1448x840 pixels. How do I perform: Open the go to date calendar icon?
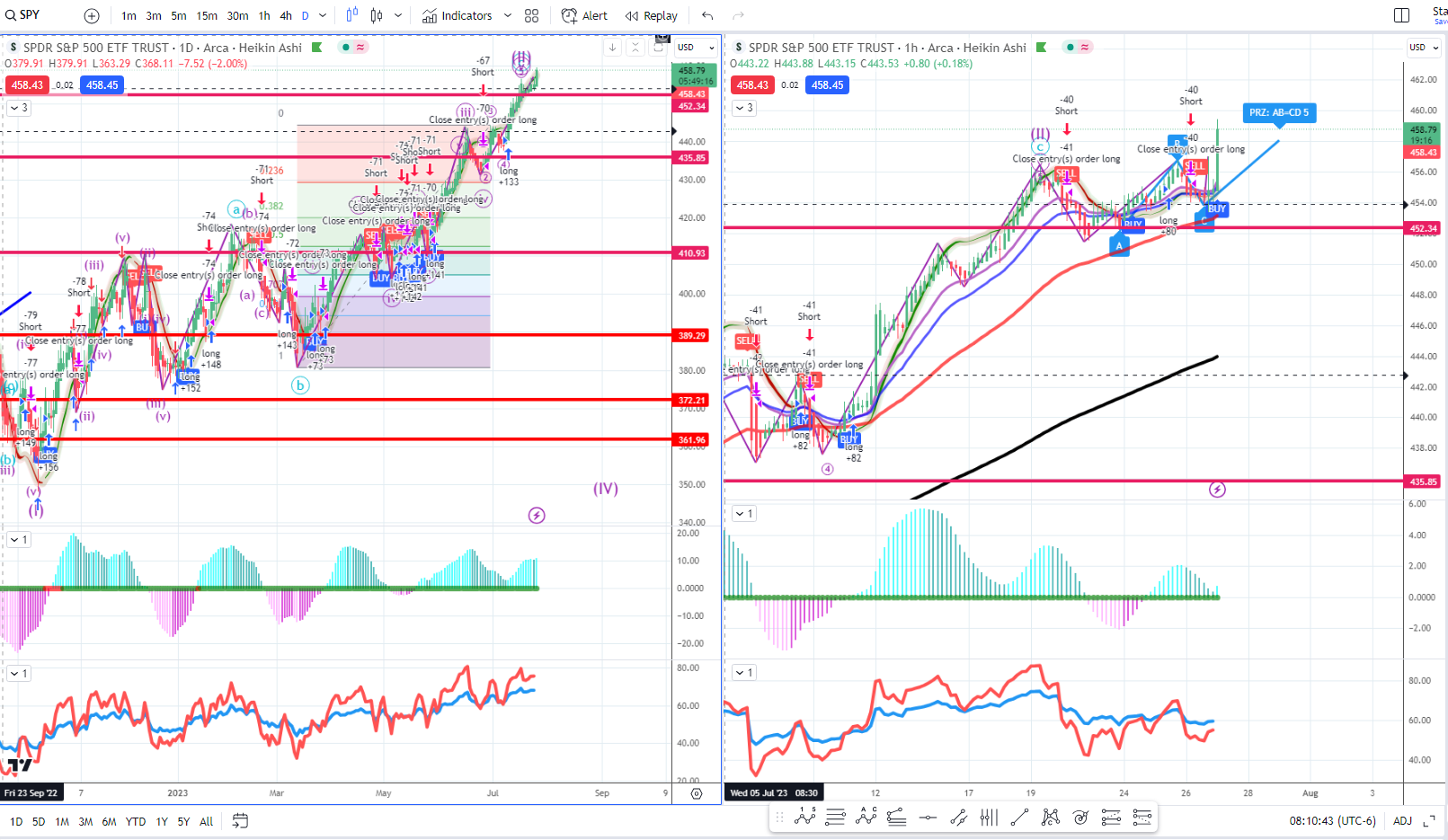(240, 820)
